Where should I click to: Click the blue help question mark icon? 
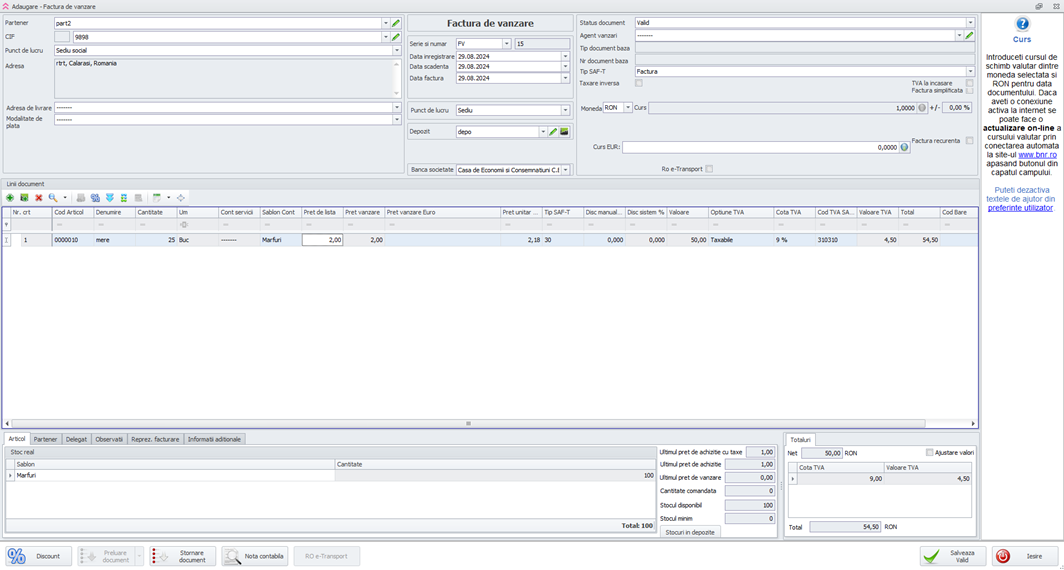1022,24
